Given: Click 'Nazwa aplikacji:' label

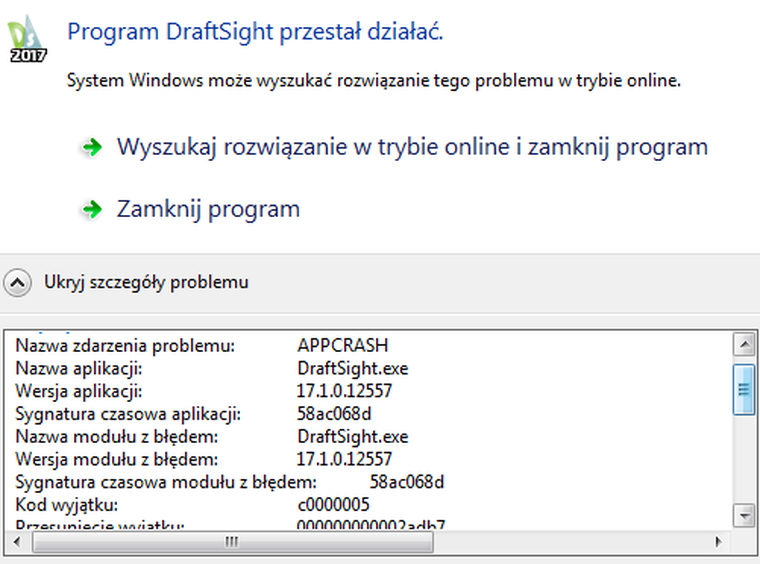Looking at the screenshot, I should coord(79,368).
